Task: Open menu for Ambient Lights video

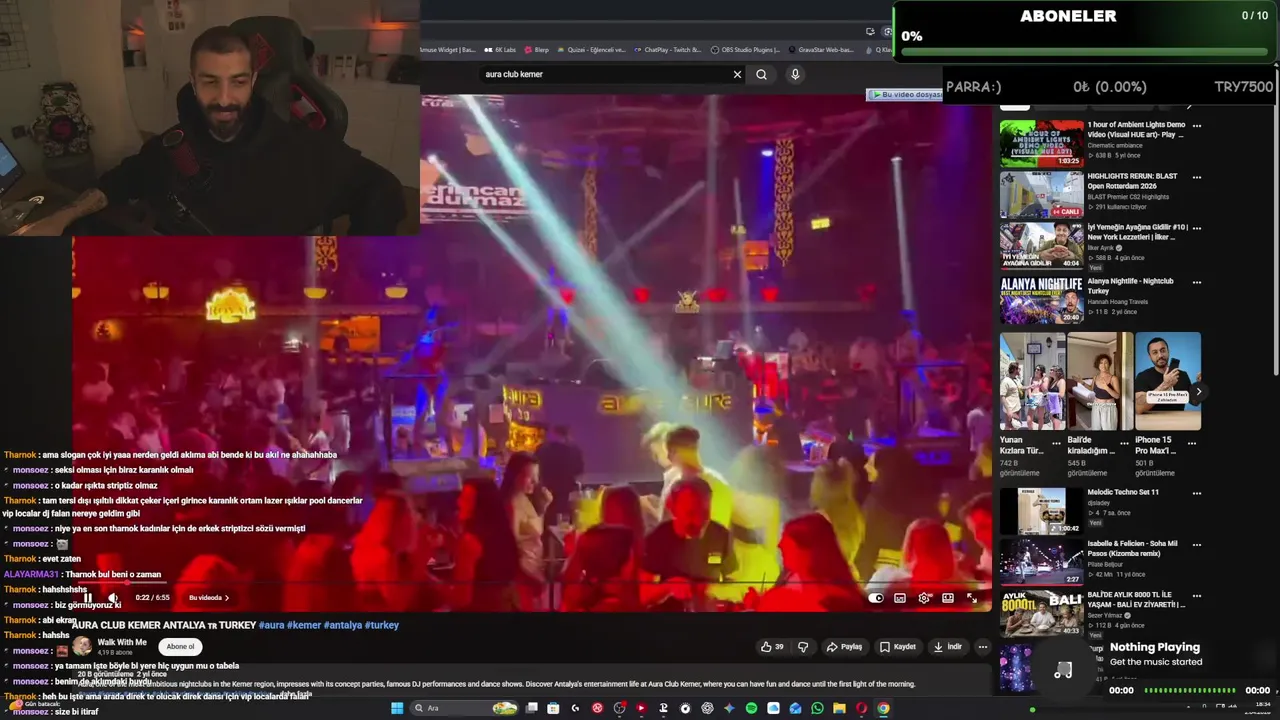Action: [x=1196, y=126]
